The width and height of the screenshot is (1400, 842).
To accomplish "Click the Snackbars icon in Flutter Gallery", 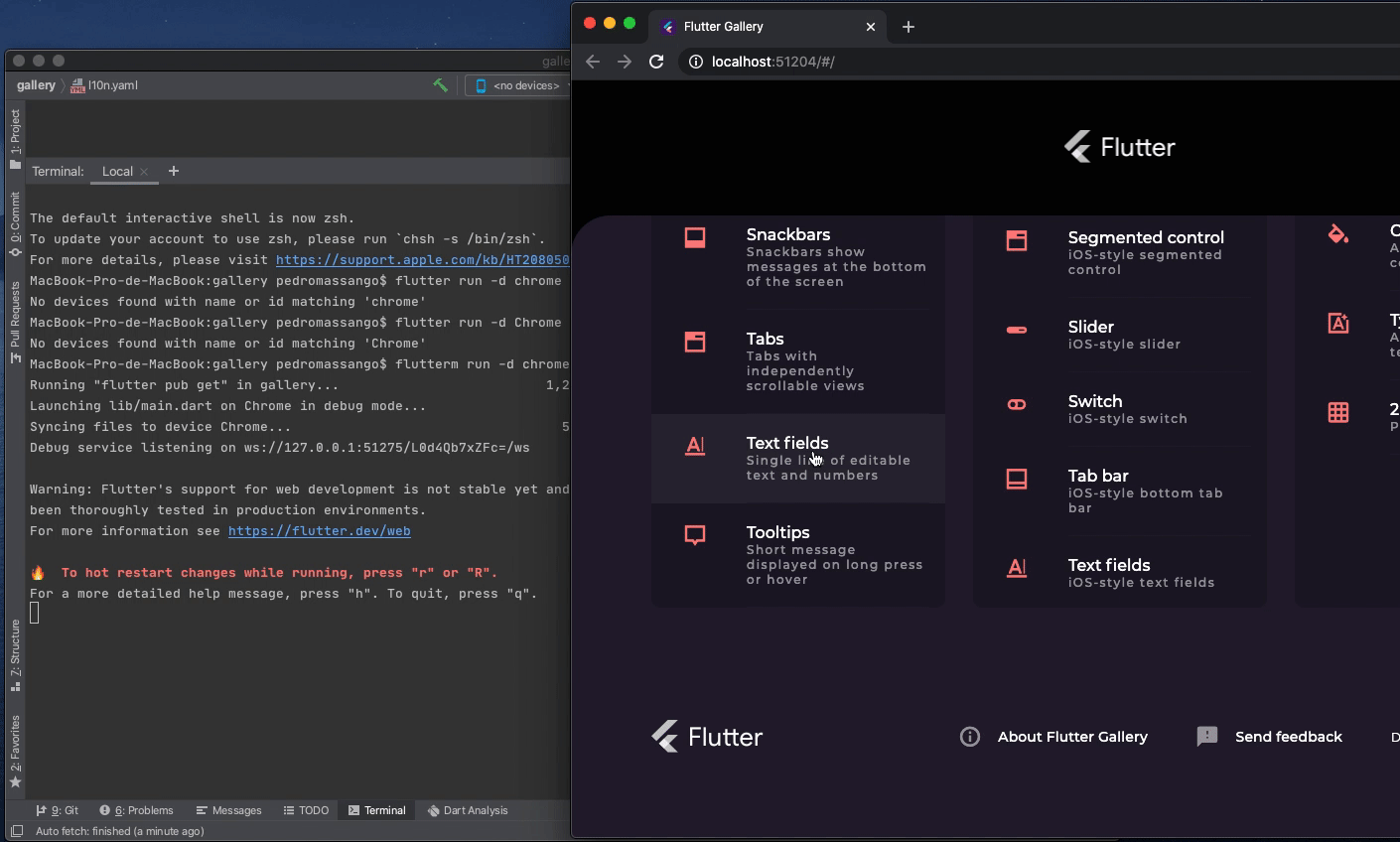I will (x=695, y=238).
